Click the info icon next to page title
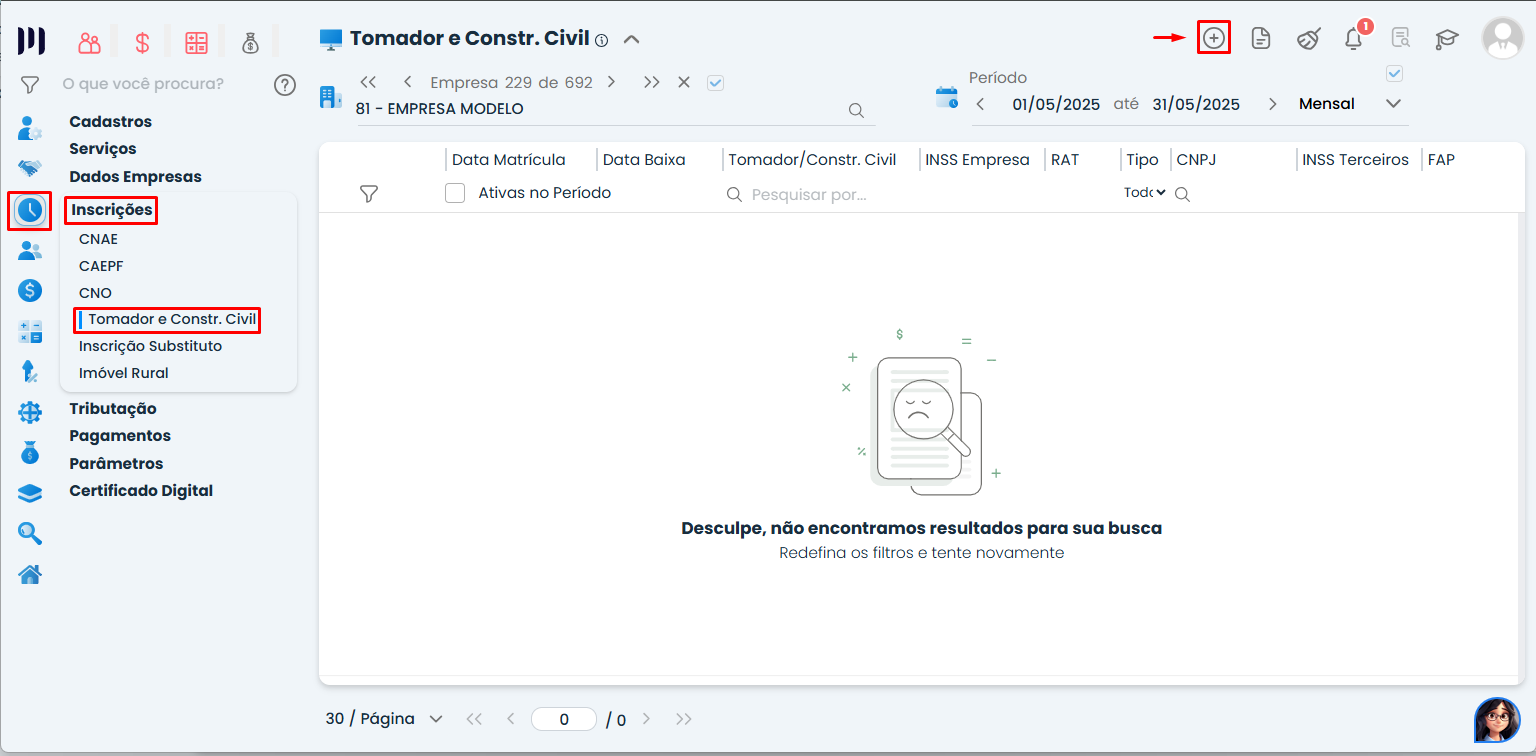Viewport: 1536px width, 756px height. coord(601,41)
